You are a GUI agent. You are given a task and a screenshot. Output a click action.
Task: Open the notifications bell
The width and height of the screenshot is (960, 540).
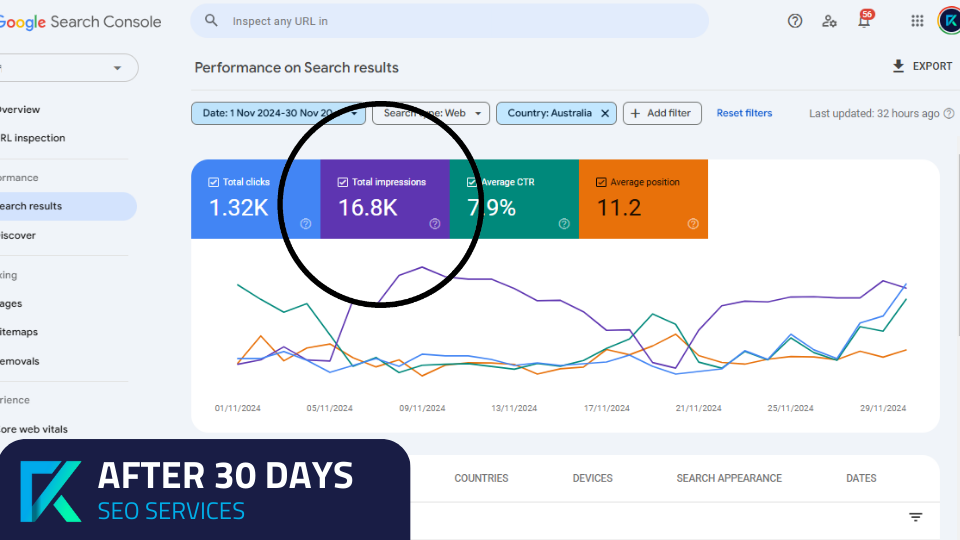[x=864, y=21]
